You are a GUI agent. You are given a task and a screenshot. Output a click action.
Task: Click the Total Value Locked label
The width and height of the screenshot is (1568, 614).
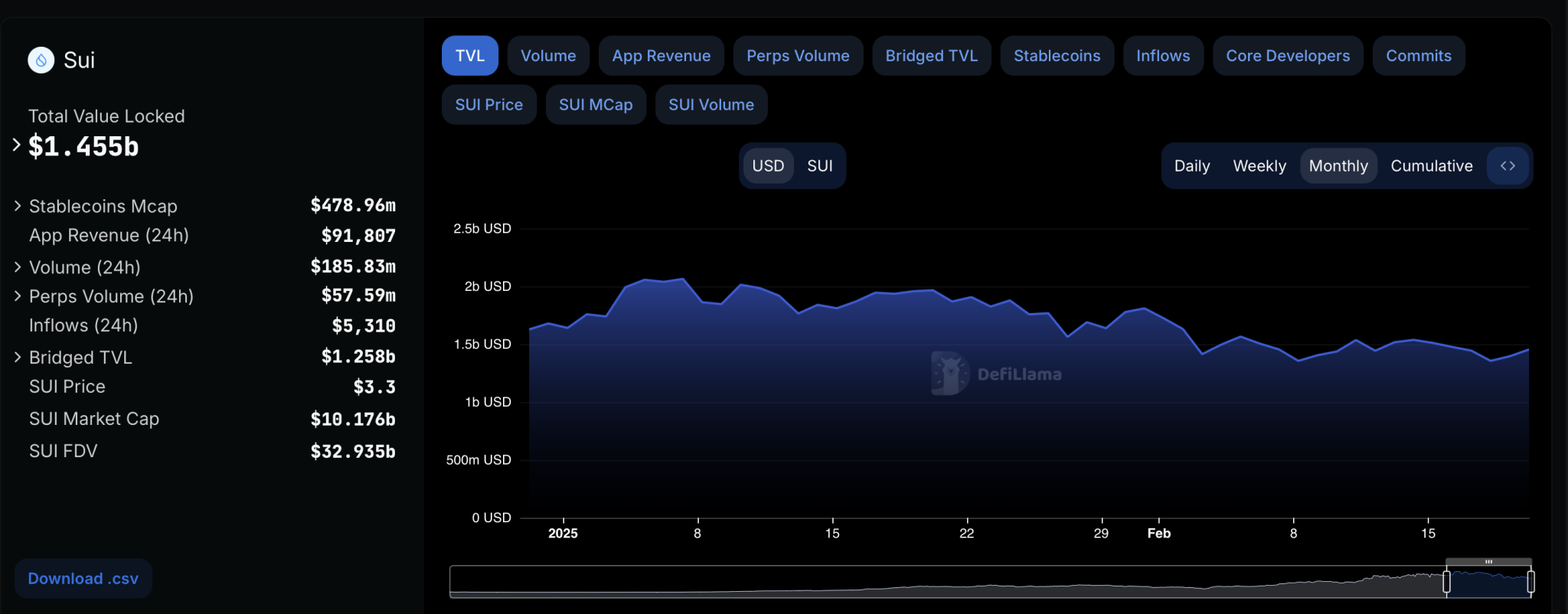point(106,116)
